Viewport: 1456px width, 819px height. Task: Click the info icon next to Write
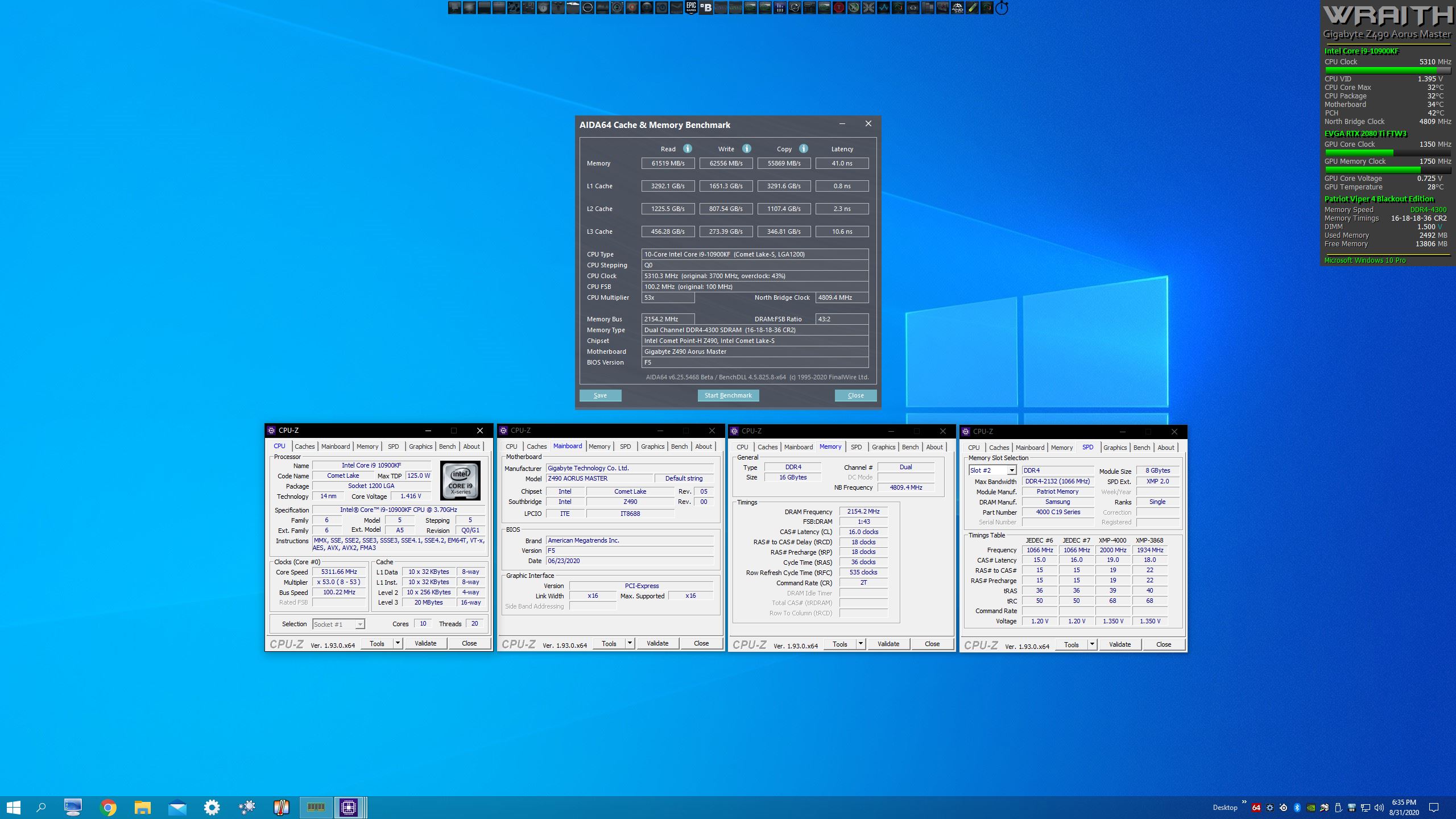coord(747,148)
